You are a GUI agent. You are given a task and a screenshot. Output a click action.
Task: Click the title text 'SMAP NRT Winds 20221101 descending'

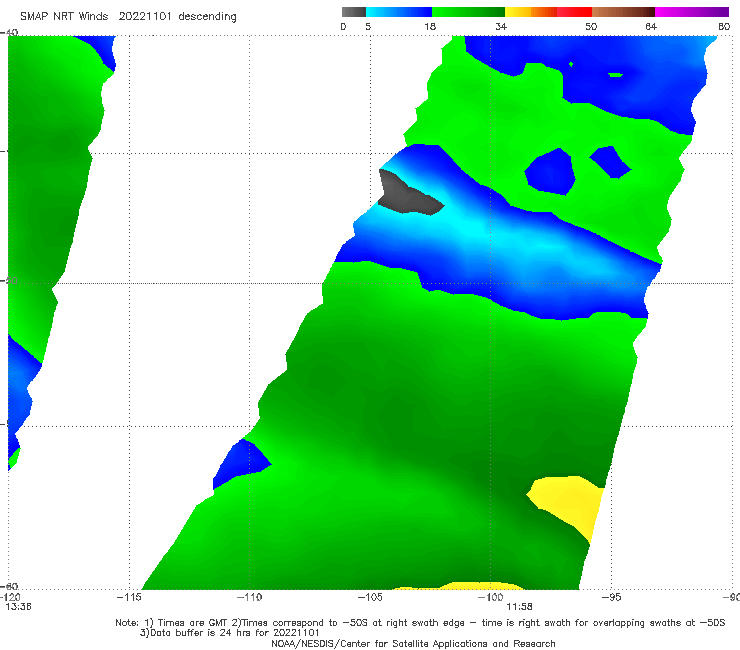point(128,17)
